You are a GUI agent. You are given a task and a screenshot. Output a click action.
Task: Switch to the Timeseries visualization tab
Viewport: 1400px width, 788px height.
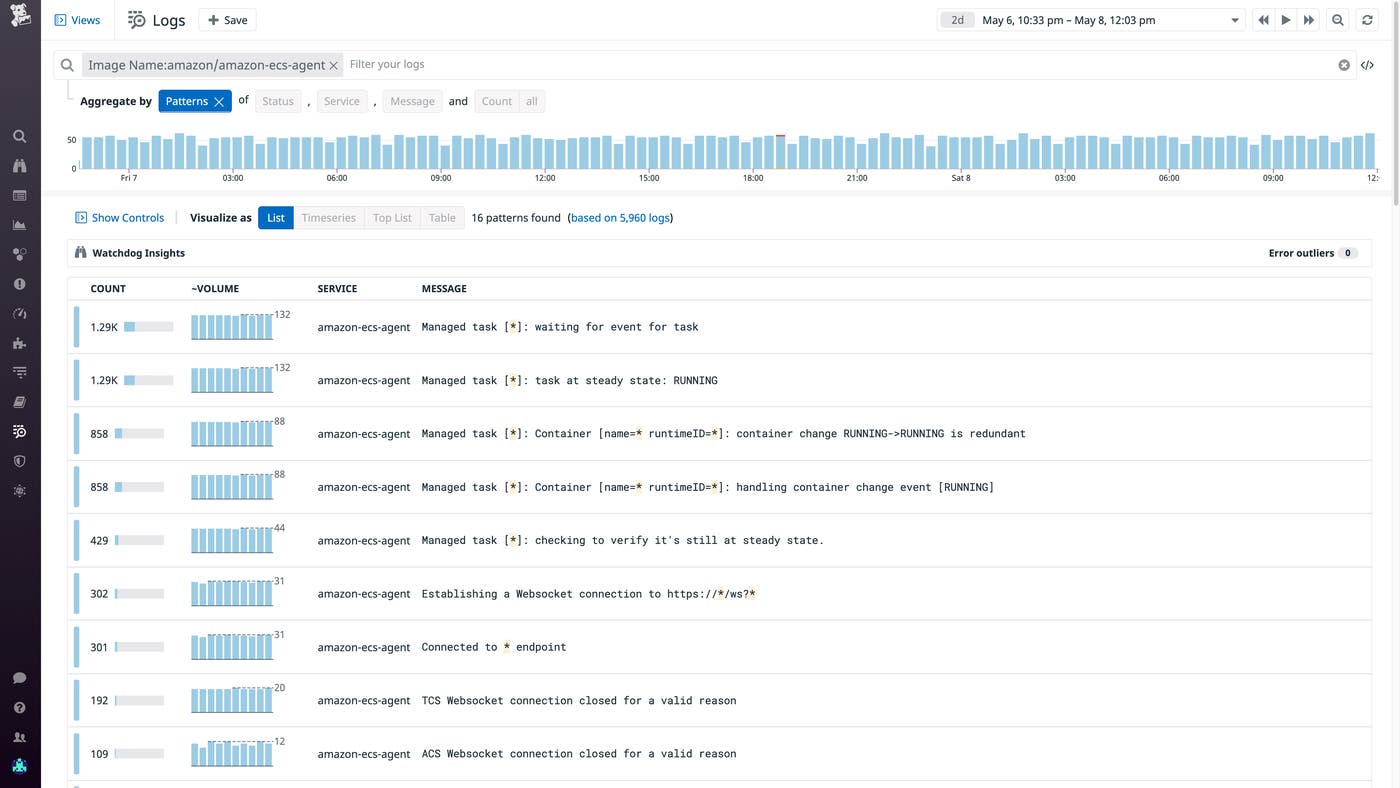pyautogui.click(x=329, y=217)
